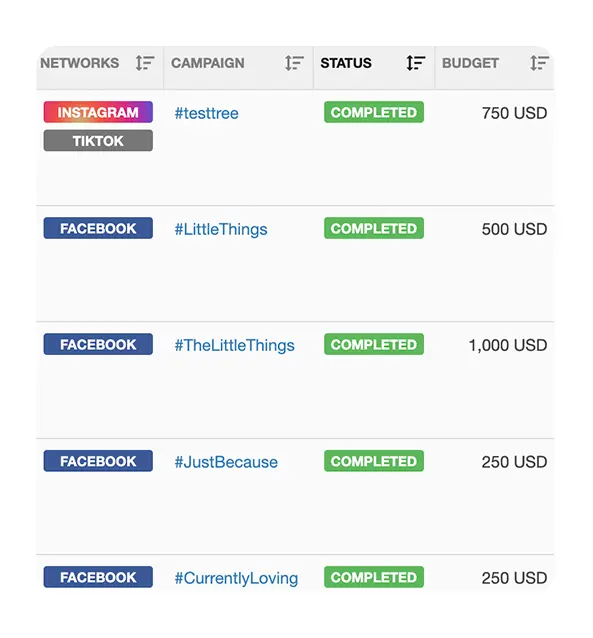Sort table by Networks column icon

[144, 63]
